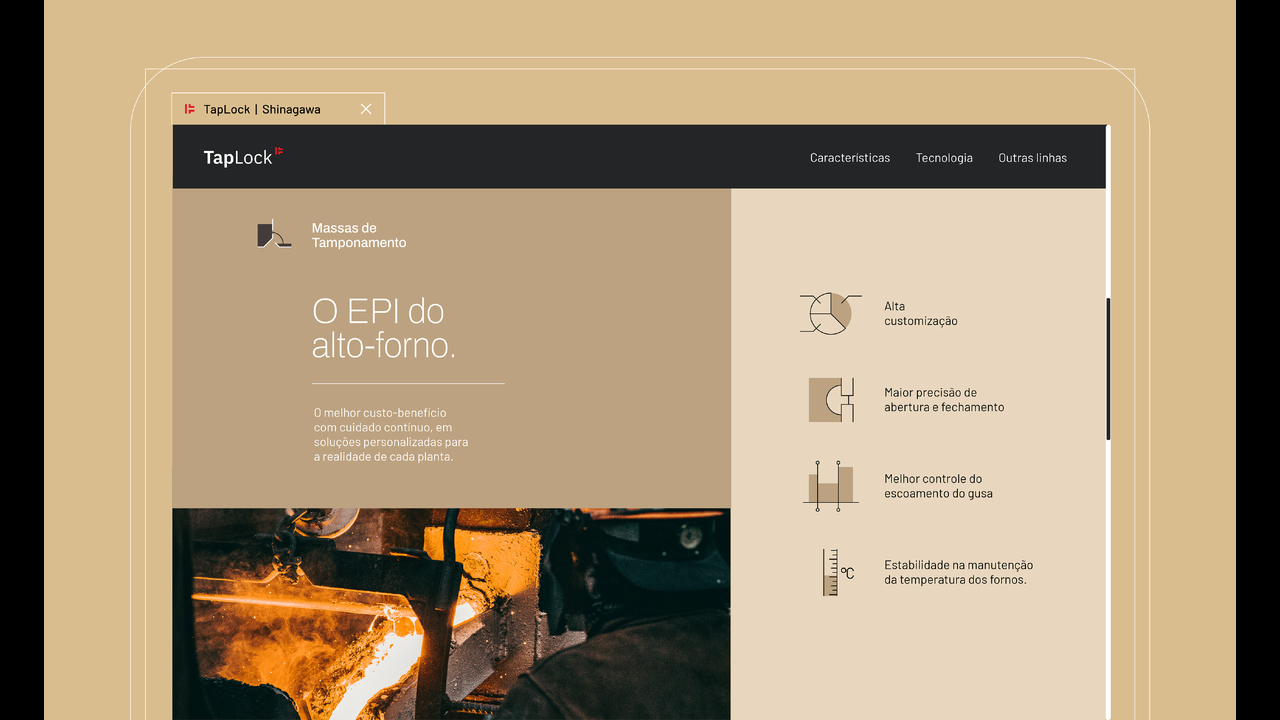Select "Melhor controle do escoamento do gusa"

(937, 486)
